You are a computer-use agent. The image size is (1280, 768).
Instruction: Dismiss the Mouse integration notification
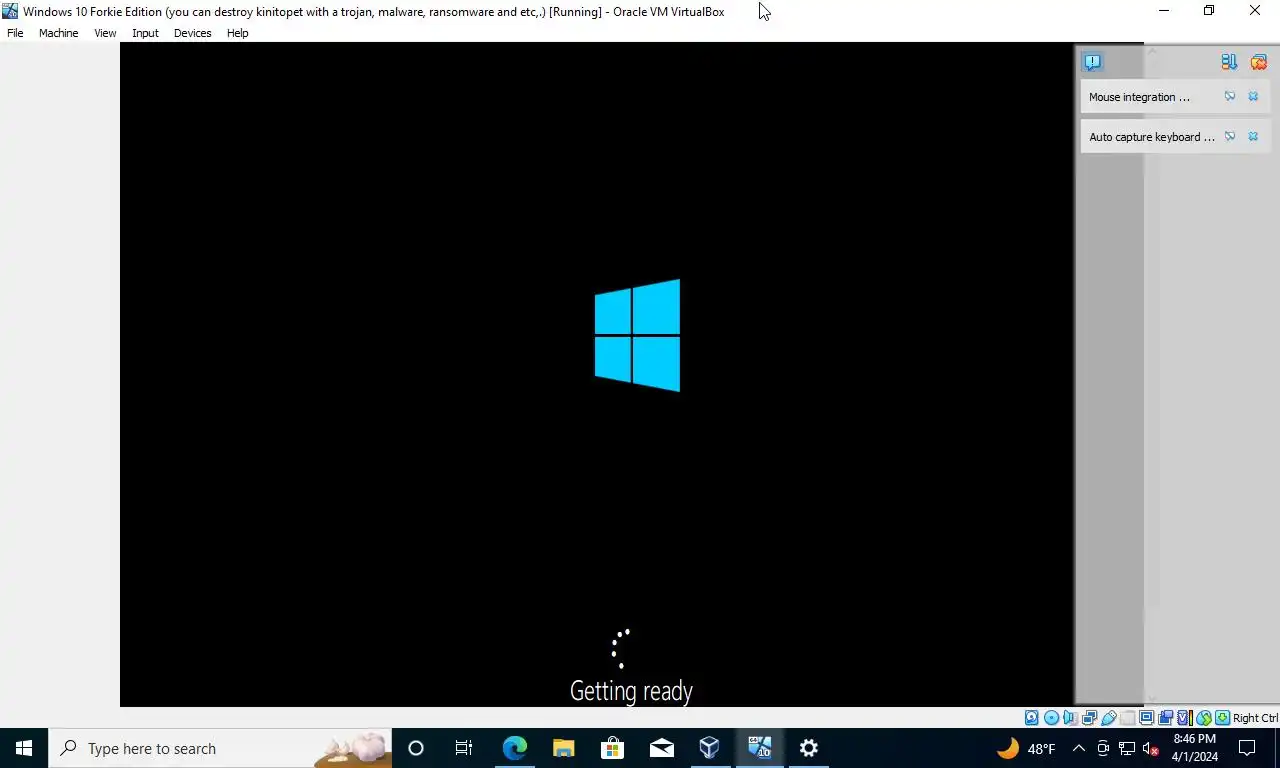(1253, 97)
